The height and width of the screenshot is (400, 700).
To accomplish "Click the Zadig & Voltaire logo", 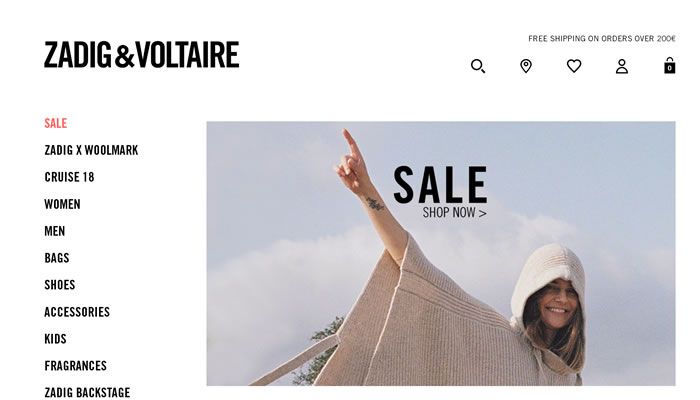I will pyautogui.click(x=142, y=54).
